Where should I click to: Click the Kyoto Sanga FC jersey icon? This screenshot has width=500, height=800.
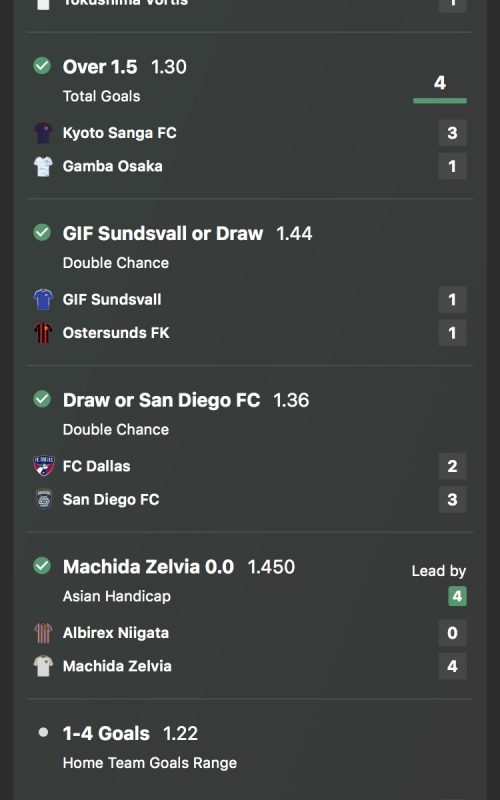[x=43, y=133]
